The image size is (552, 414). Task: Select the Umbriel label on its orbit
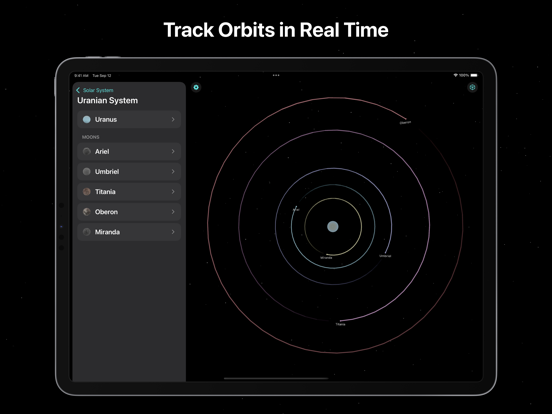(x=385, y=256)
